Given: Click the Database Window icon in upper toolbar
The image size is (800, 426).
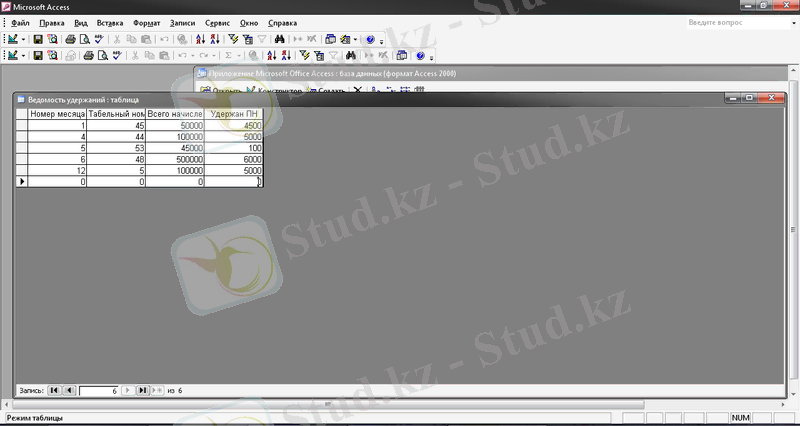Looking at the screenshot, I should pos(331,39).
